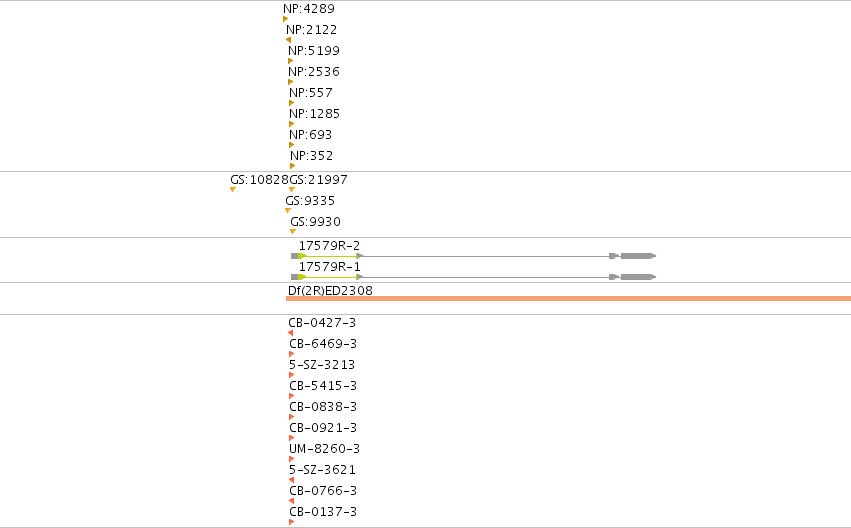Select the NP:2122 insertion label
Viewport: 851px width, 528px height.
click(312, 30)
